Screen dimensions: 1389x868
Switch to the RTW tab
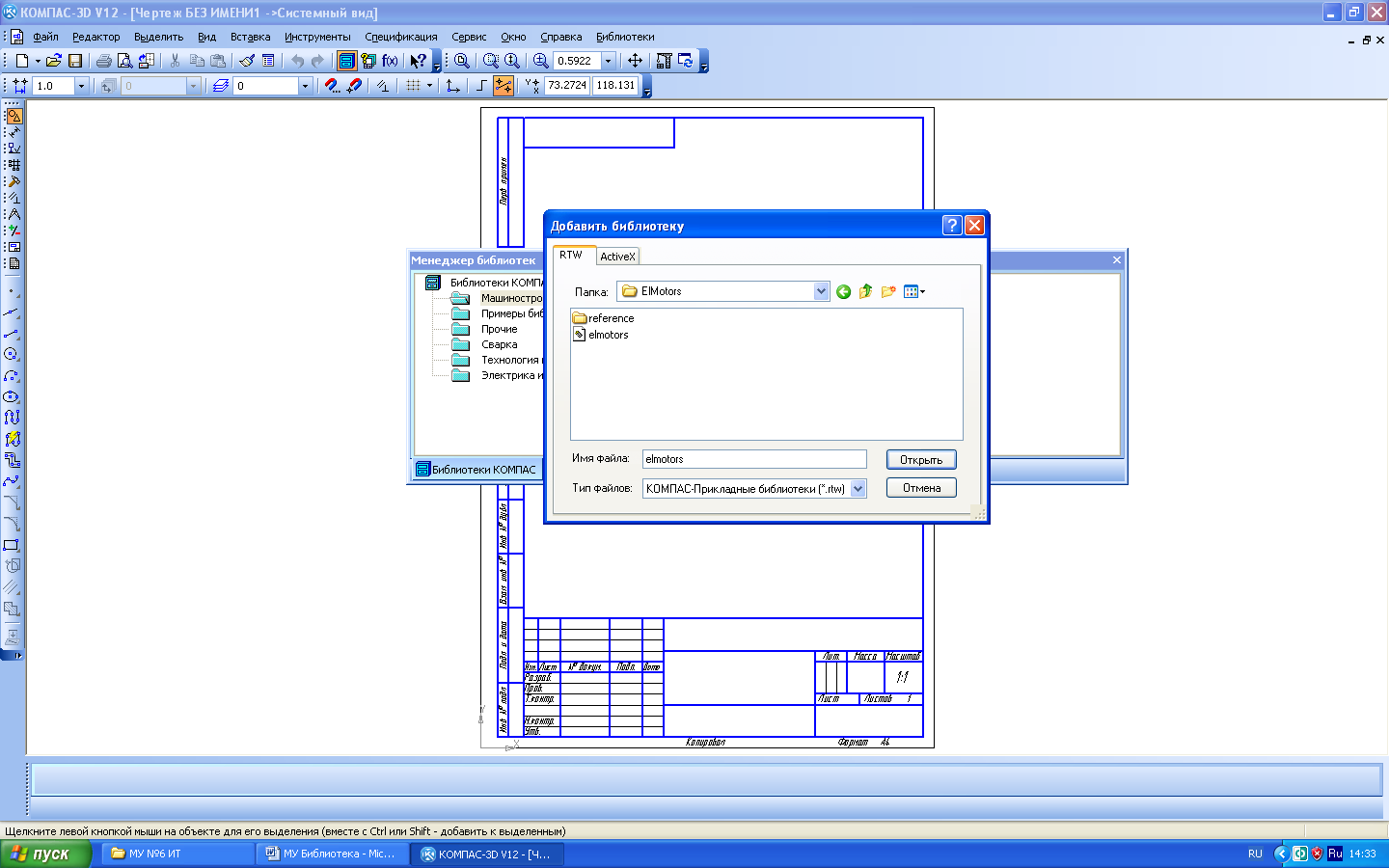(573, 255)
